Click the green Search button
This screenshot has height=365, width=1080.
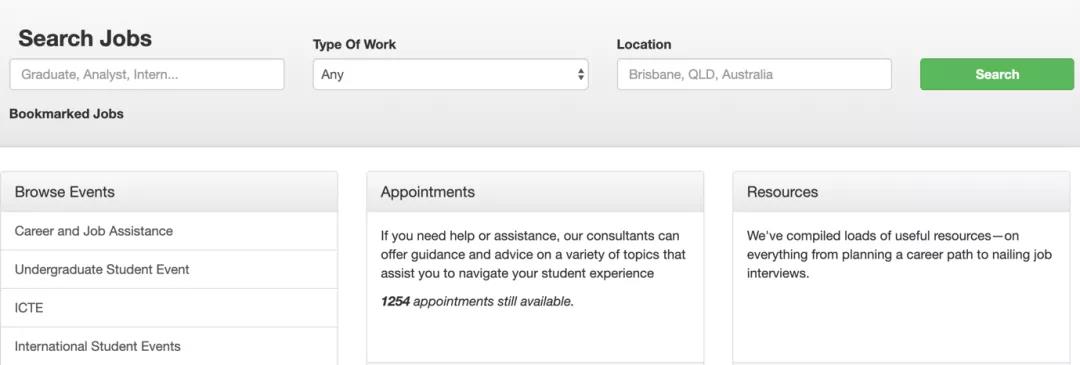[997, 74]
